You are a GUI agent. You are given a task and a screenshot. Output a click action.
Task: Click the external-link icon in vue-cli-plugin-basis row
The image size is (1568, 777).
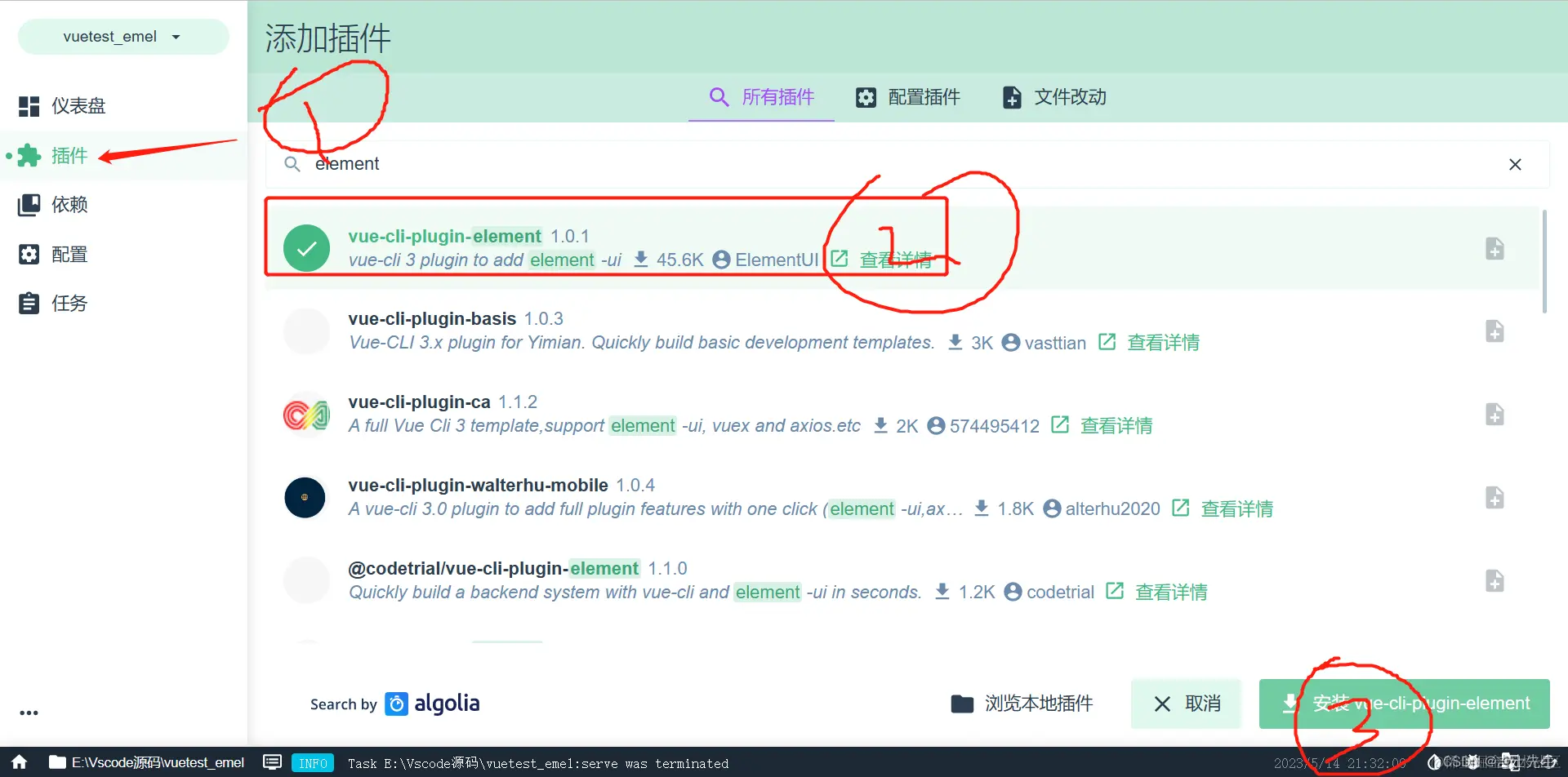coord(1107,342)
